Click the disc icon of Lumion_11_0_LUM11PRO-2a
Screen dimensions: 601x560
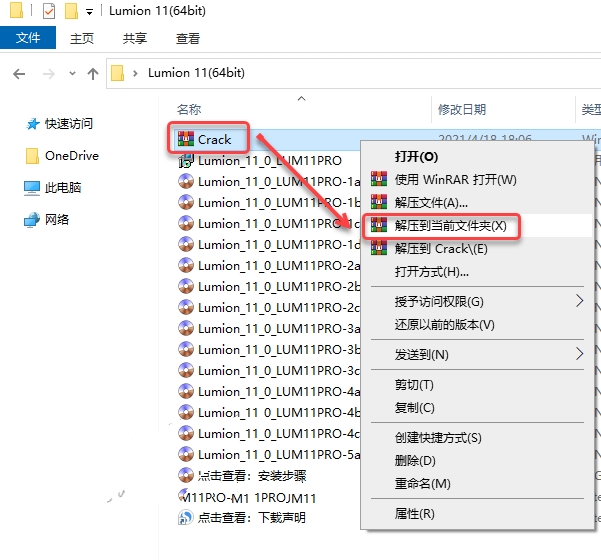(186, 266)
